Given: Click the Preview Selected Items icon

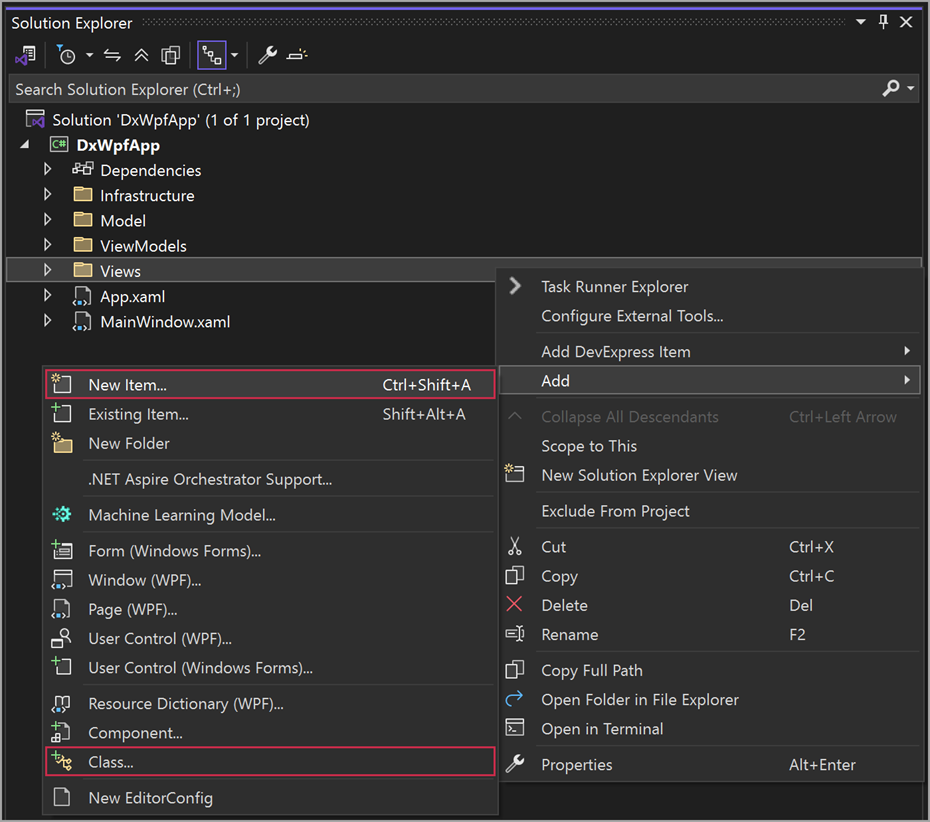Looking at the screenshot, I should tap(297, 55).
